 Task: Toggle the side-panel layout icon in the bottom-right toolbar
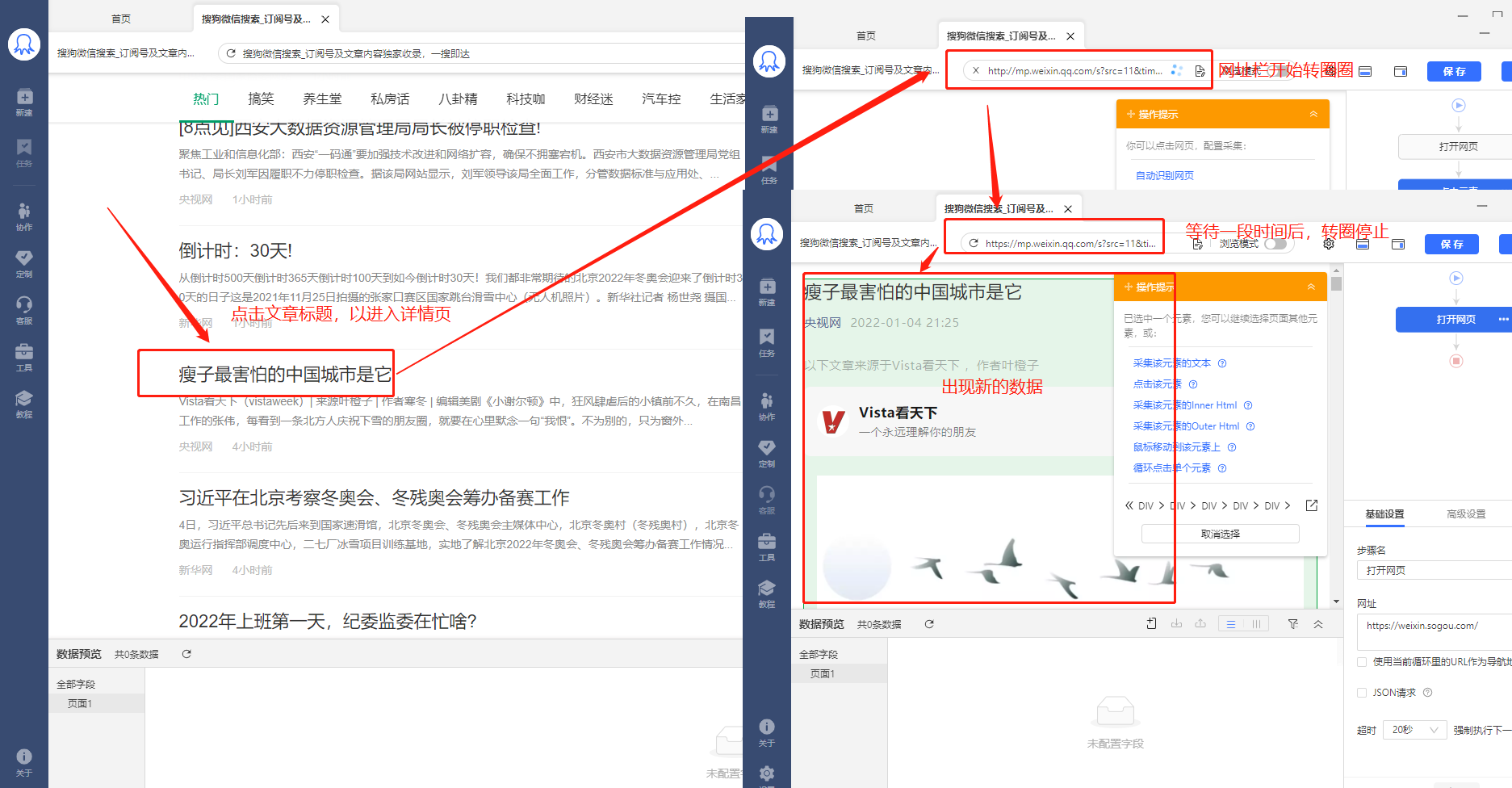(x=1399, y=244)
